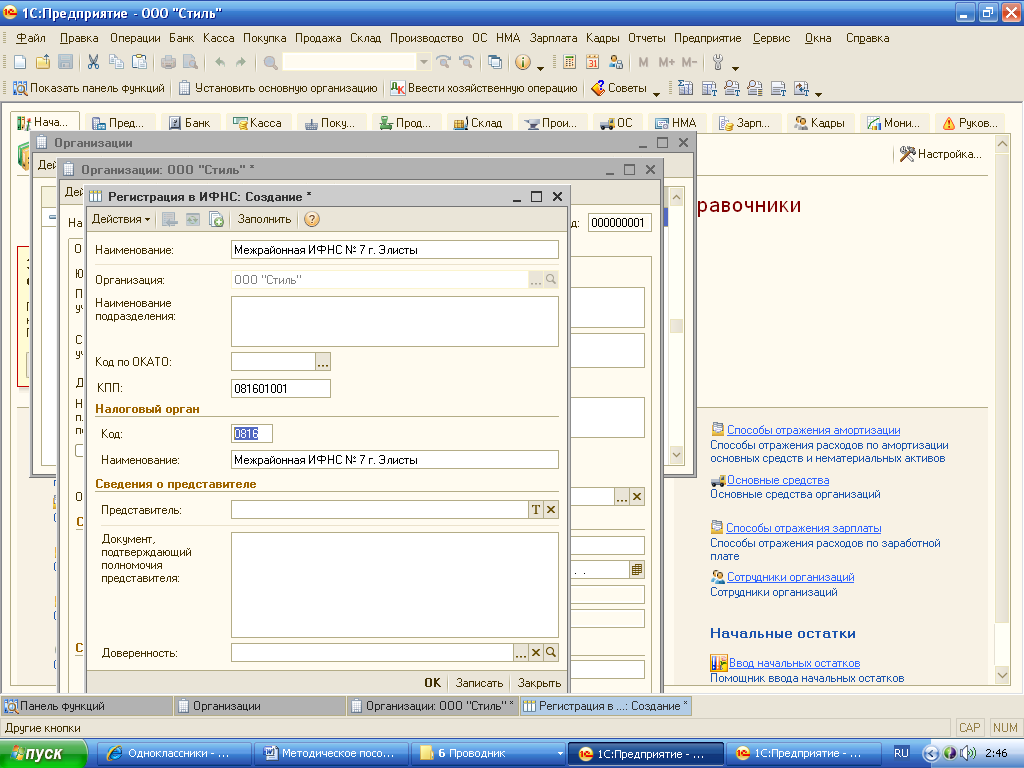
Task: Open the Доверенность selection ellipsis button
Action: tap(520, 652)
